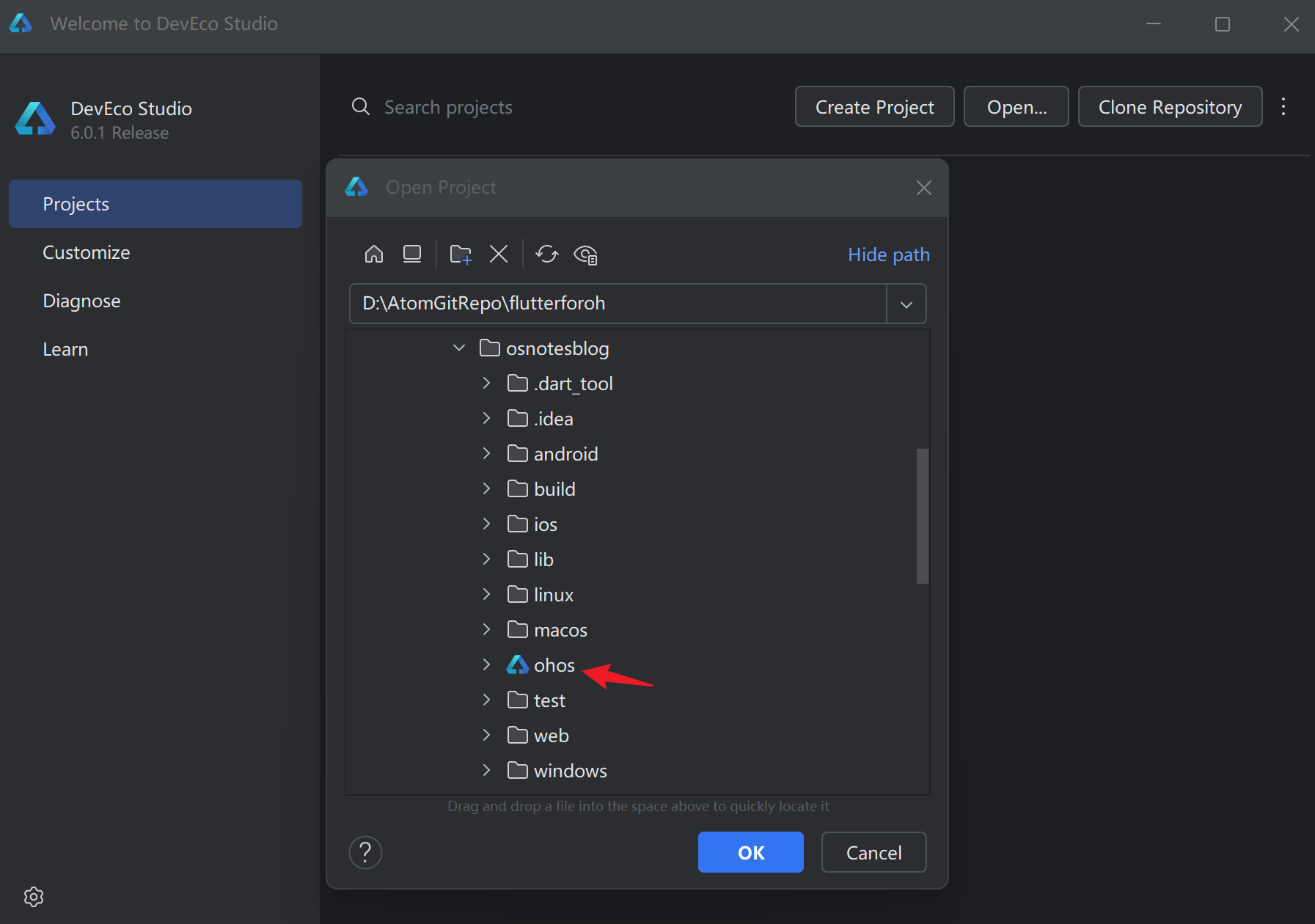
Task: Open settings gear in welcome window
Action: pyautogui.click(x=34, y=896)
